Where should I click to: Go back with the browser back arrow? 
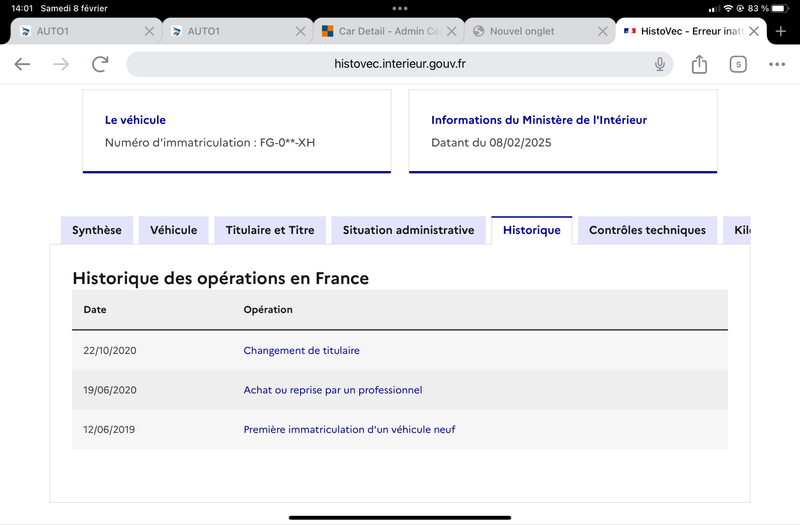click(x=22, y=64)
